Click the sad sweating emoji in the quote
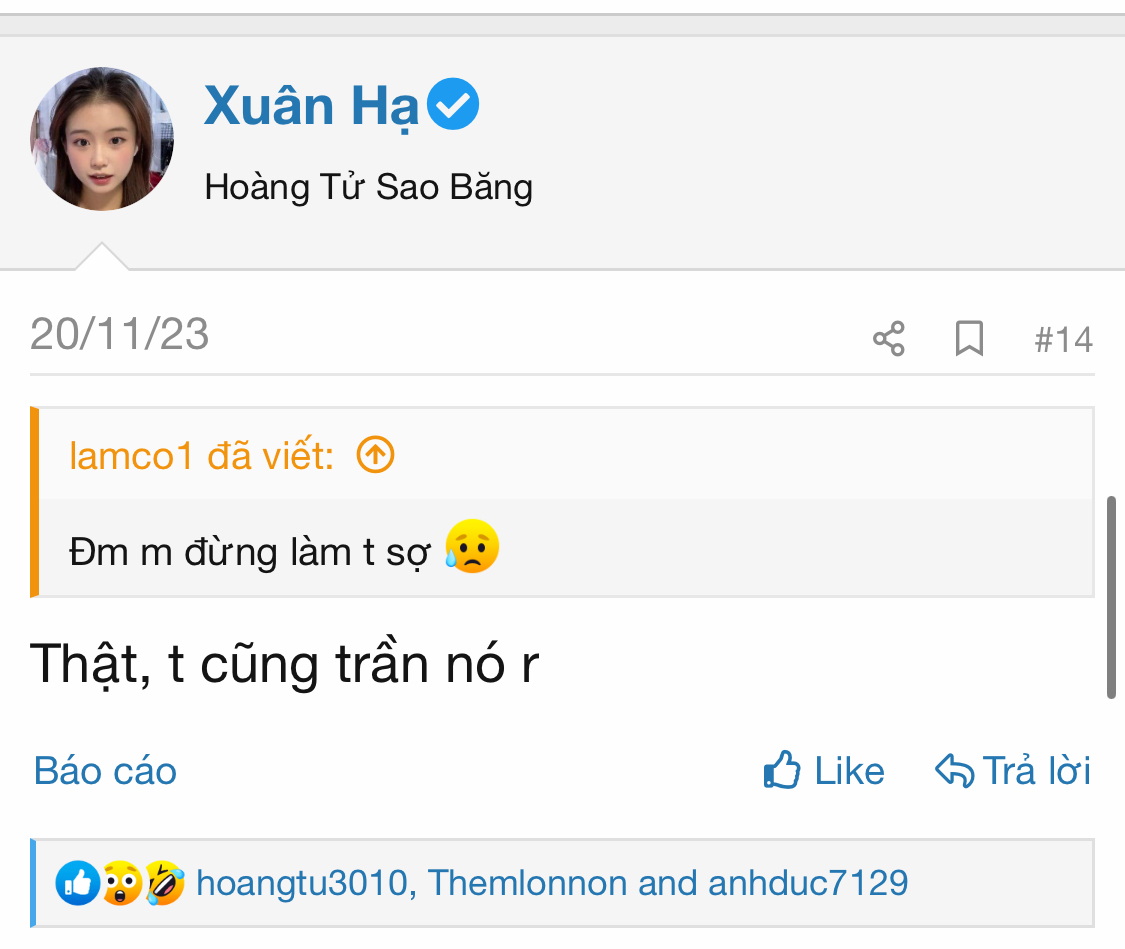Screen dimensions: 1125x949 tap(471, 547)
